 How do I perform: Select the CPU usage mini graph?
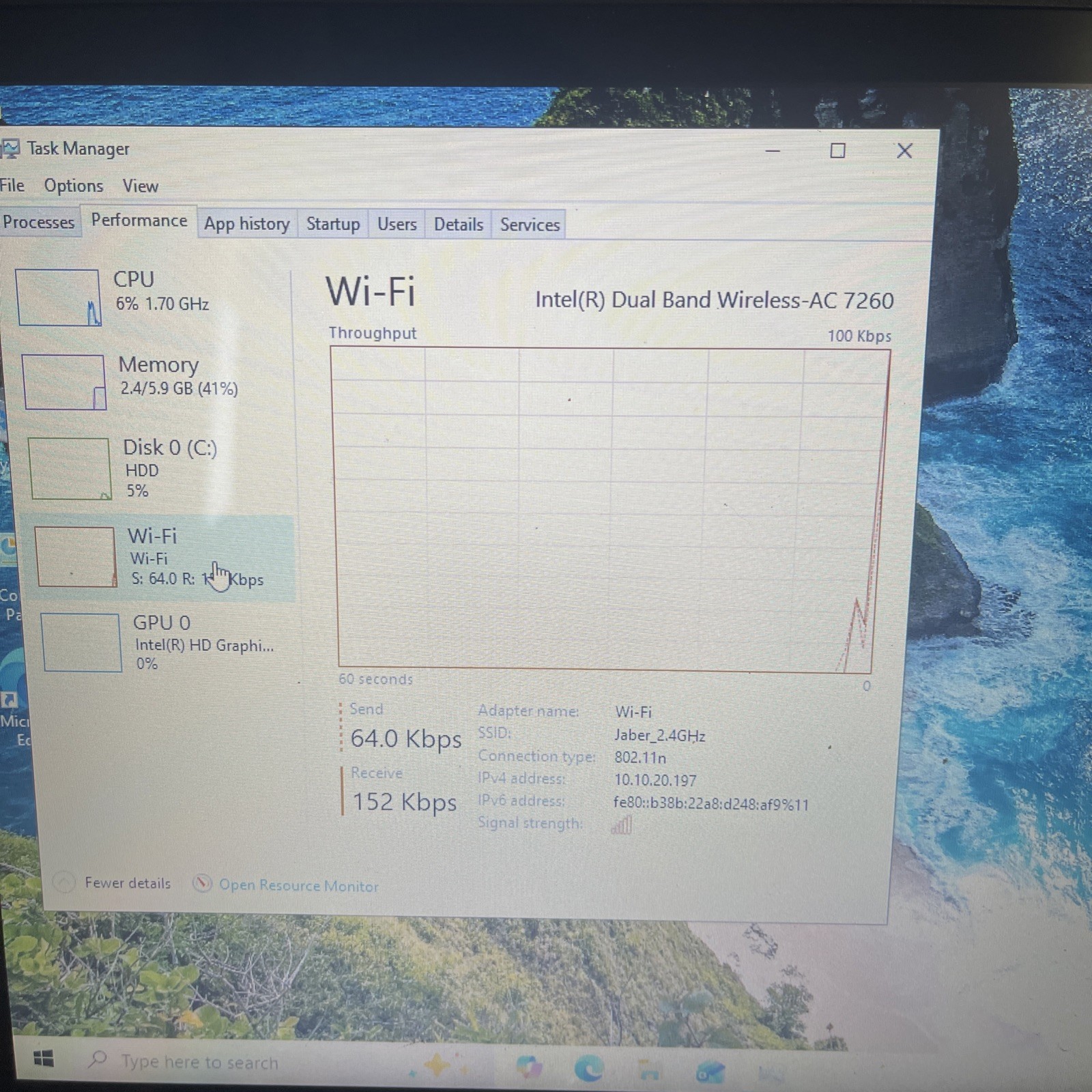pos(59,298)
